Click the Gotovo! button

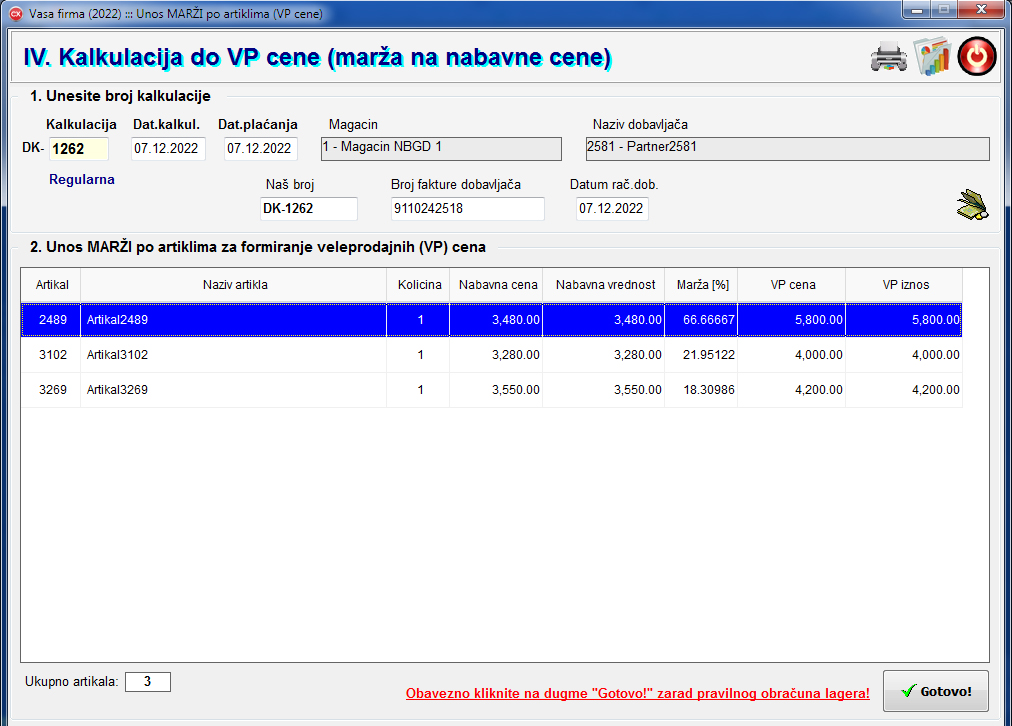936,691
